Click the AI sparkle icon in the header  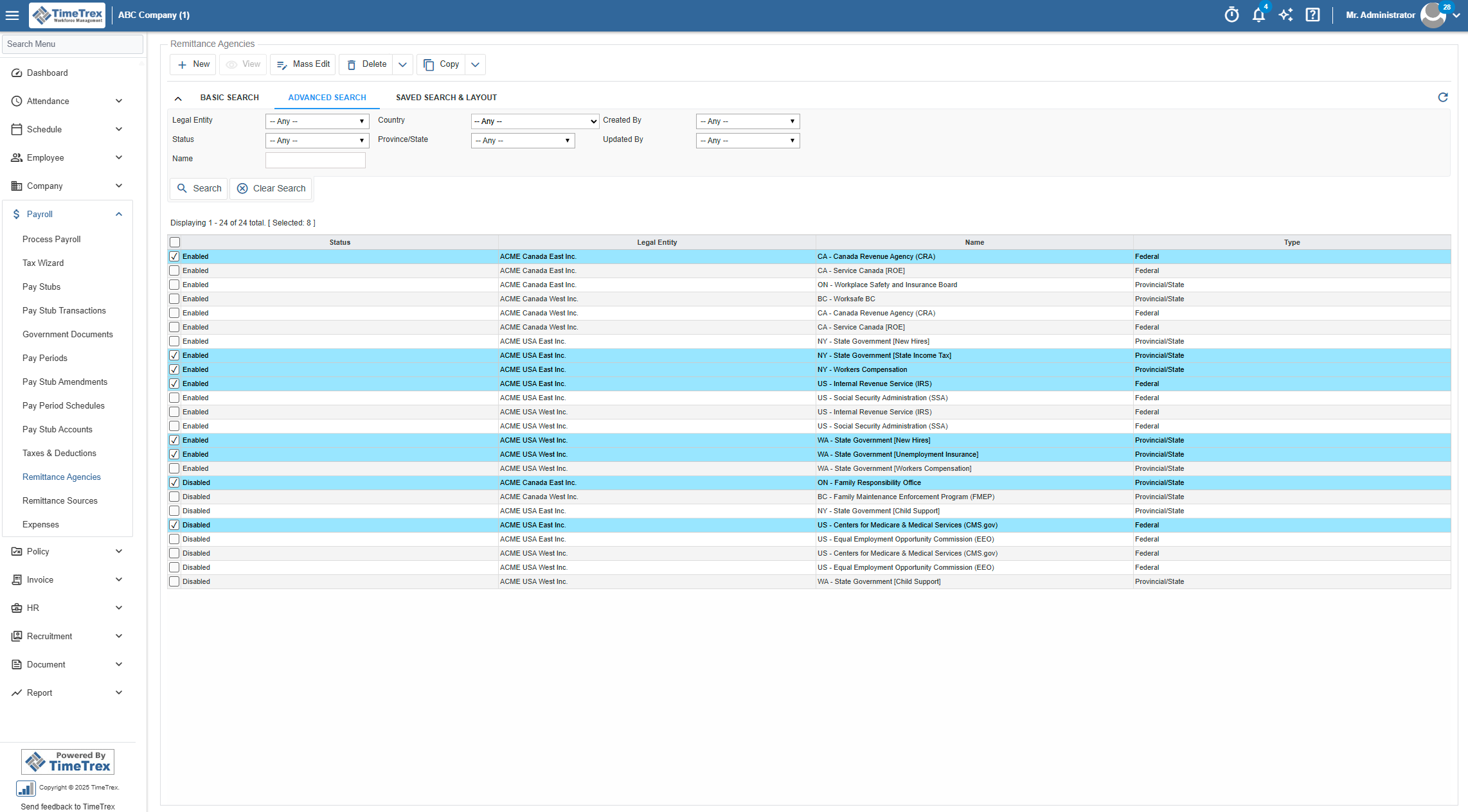[1286, 14]
